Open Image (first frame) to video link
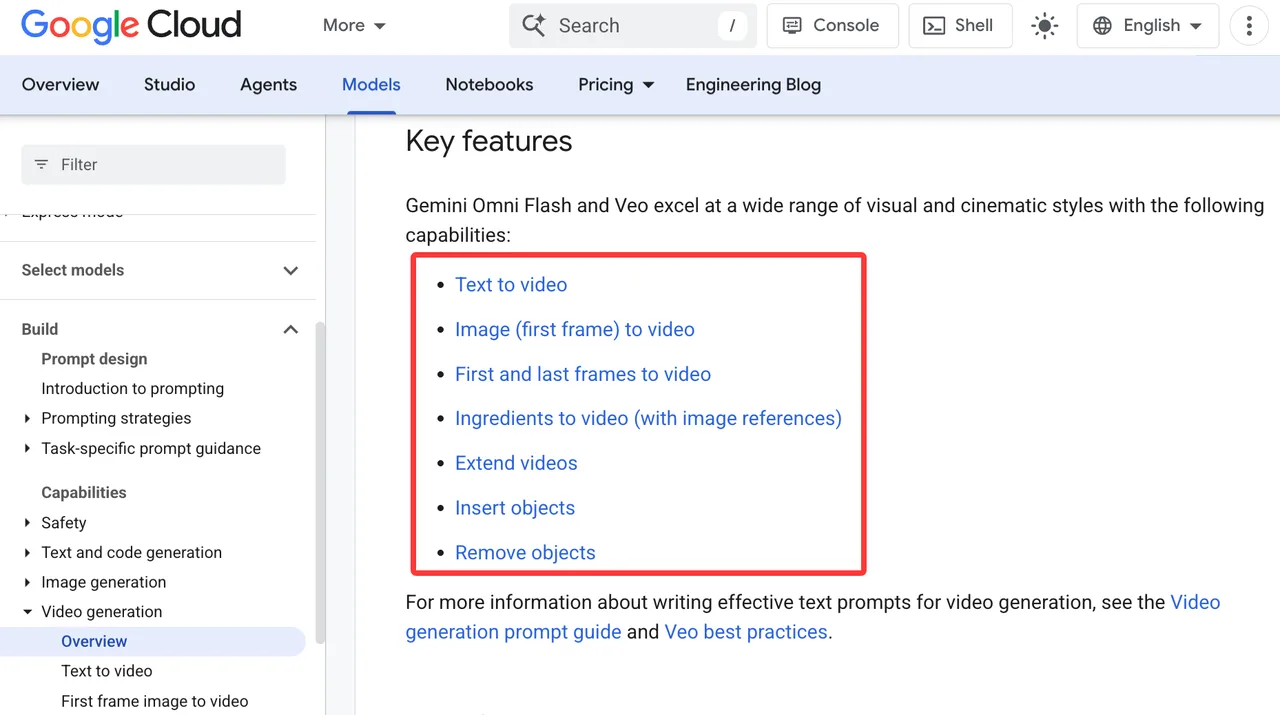 pyautogui.click(x=575, y=330)
